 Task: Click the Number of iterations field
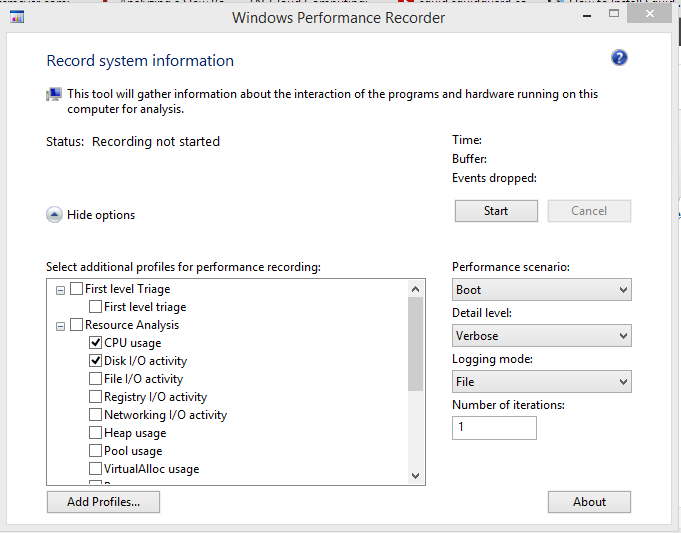tap(494, 428)
